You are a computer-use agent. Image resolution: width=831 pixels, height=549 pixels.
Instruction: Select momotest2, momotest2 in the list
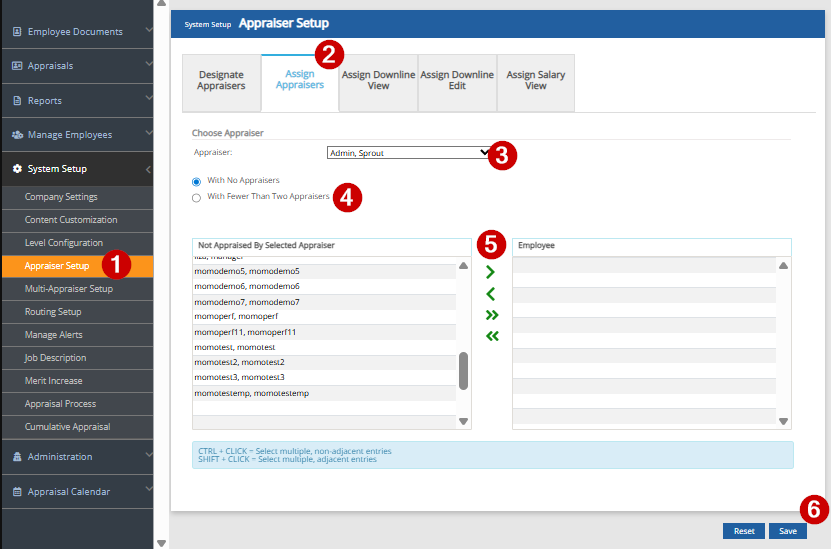coord(240,362)
